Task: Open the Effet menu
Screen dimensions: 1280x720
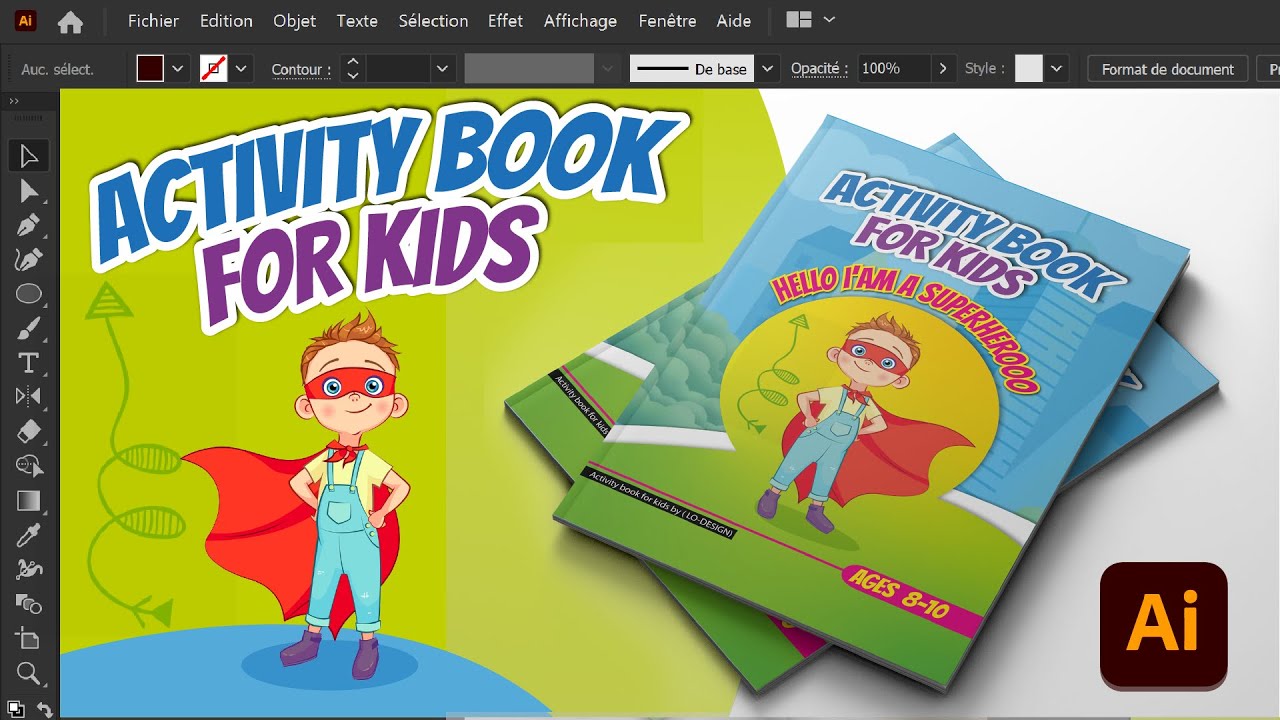Action: click(x=505, y=20)
